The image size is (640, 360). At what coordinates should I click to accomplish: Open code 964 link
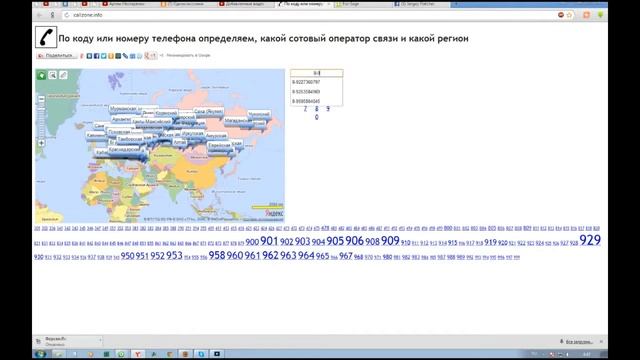click(306, 255)
